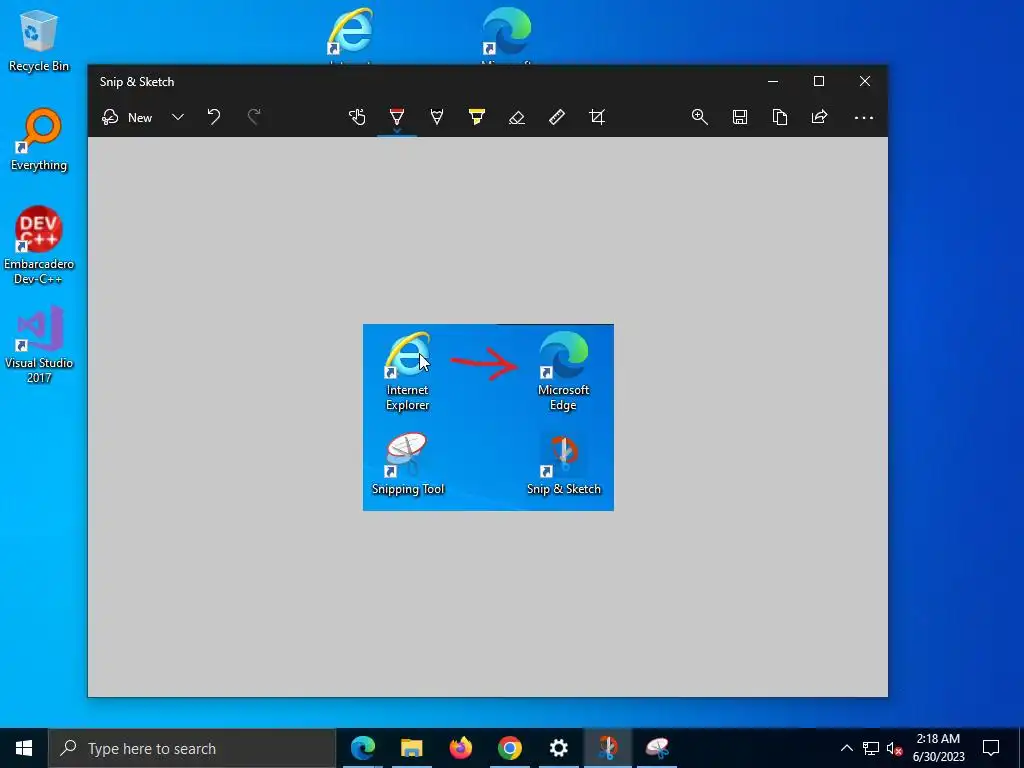1024x768 pixels.
Task: Open the Zoom control
Action: click(x=699, y=118)
